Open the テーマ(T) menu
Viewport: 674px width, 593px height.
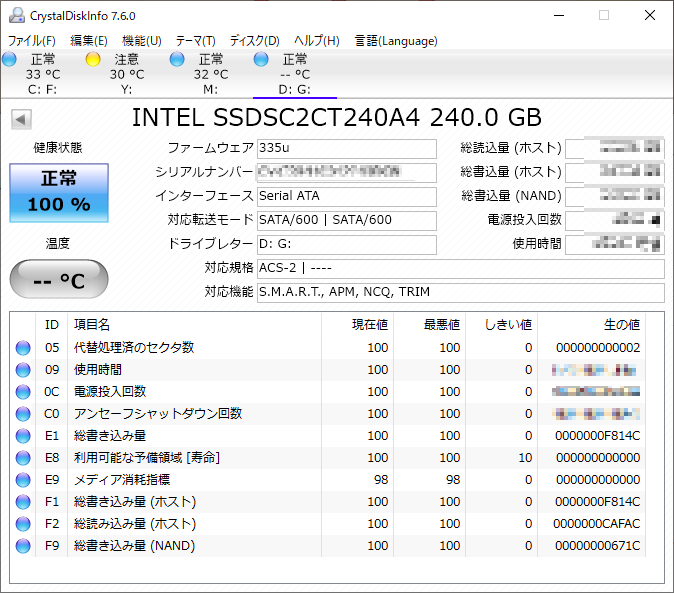(x=196, y=41)
